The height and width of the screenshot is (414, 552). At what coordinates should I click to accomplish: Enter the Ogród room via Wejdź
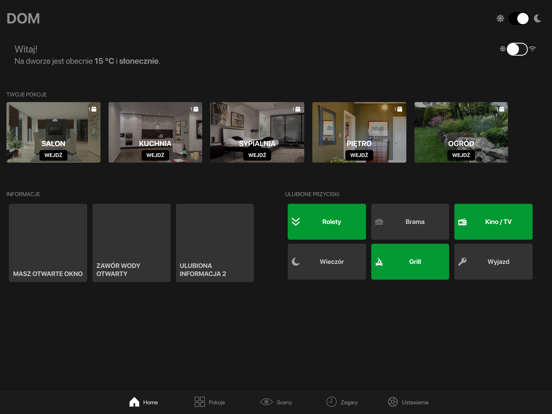pyautogui.click(x=461, y=155)
